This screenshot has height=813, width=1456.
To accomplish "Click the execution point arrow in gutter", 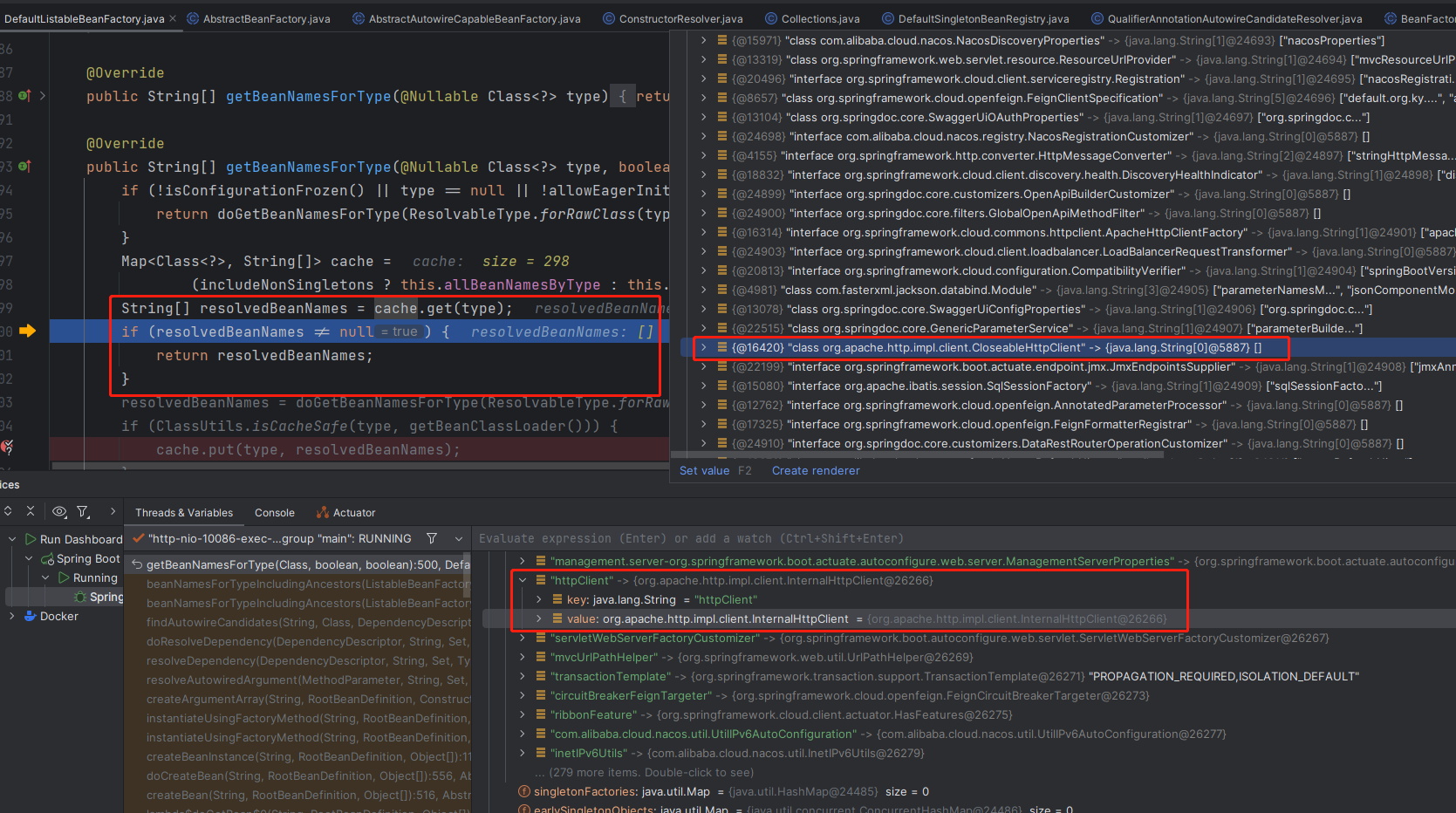I will tap(27, 331).
